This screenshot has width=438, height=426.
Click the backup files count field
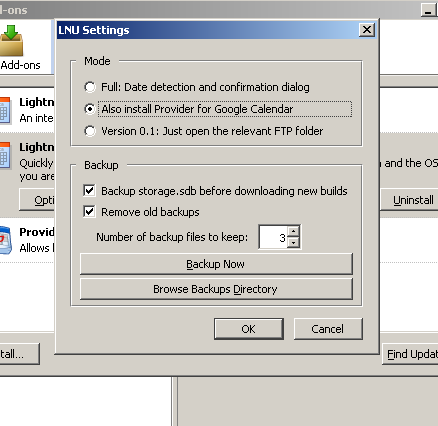(x=273, y=237)
